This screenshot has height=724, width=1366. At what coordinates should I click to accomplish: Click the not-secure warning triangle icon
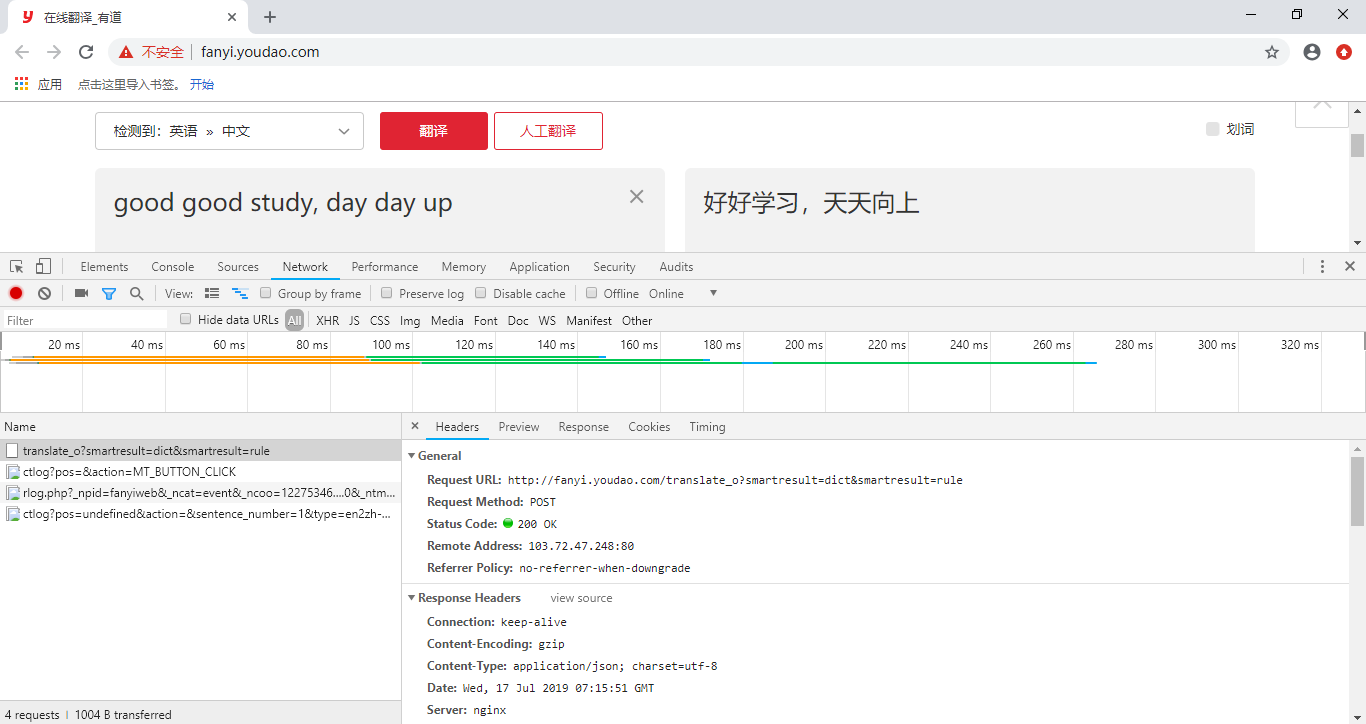click(x=126, y=52)
